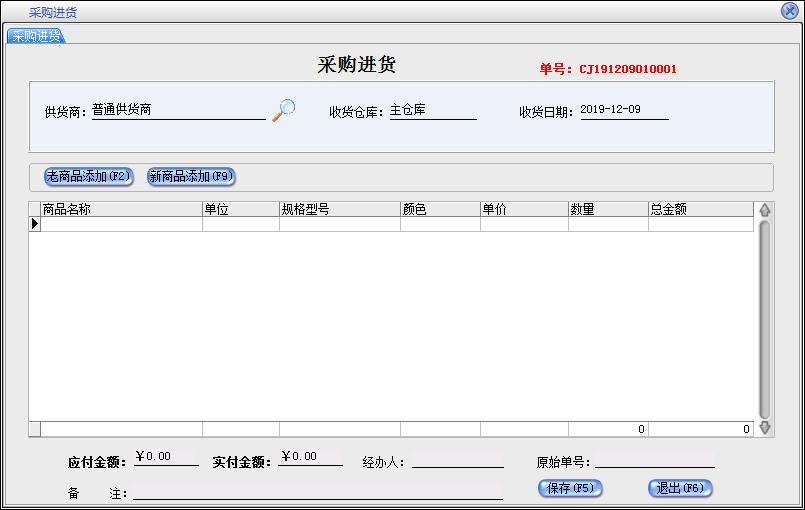
Task: Click the 收货仓库 field showing 主仓库
Action: [x=433, y=110]
